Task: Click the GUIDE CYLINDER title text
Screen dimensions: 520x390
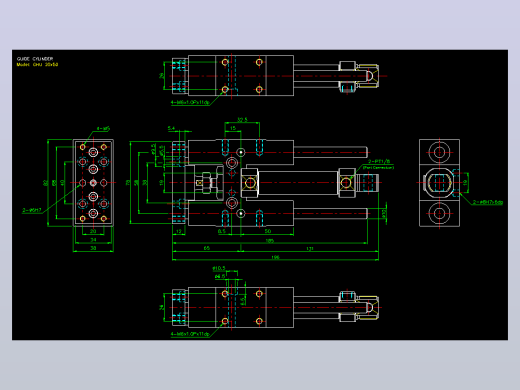Action: coord(35,59)
